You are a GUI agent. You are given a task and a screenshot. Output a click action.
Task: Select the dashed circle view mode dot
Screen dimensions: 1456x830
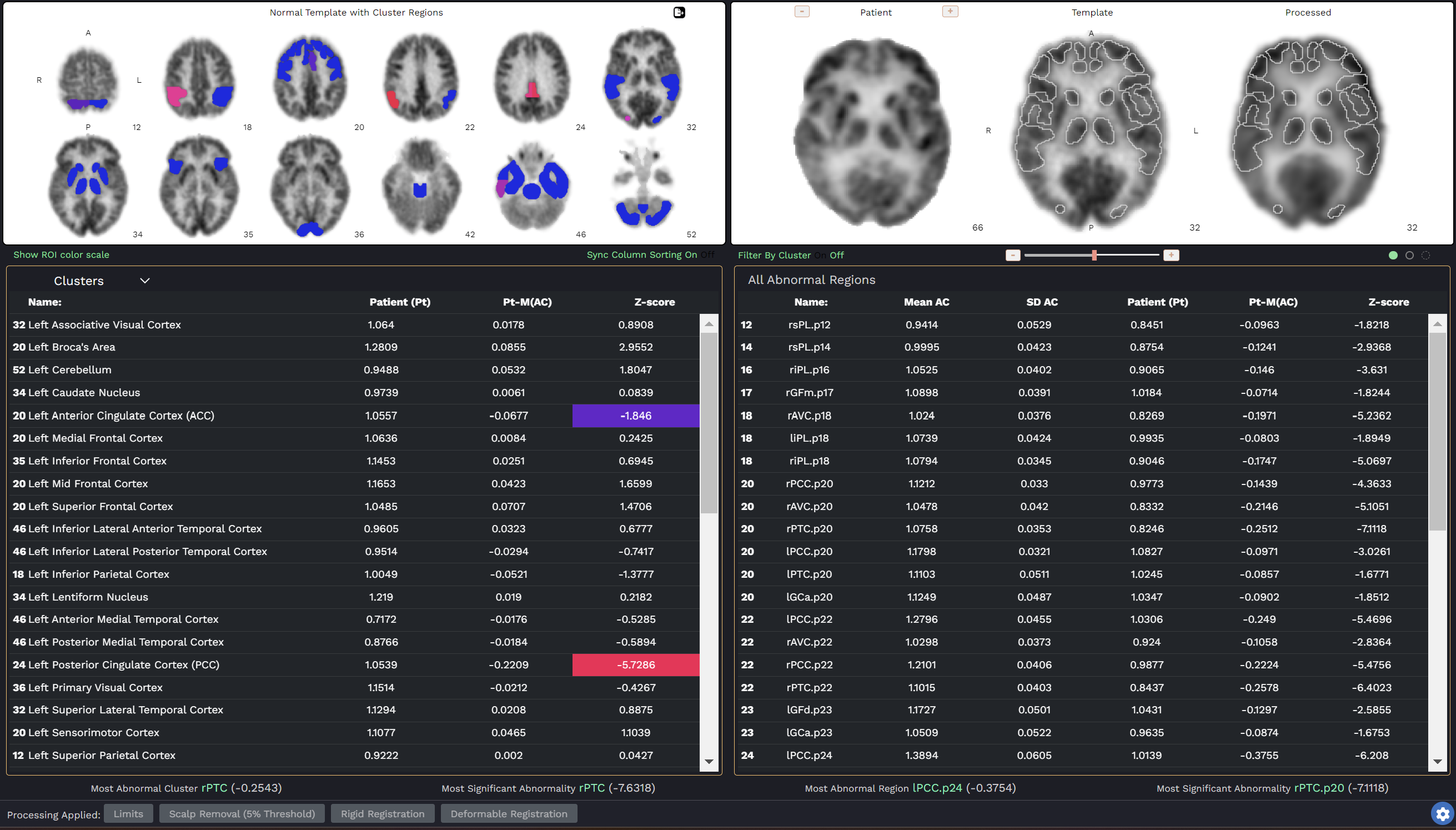(1425, 256)
